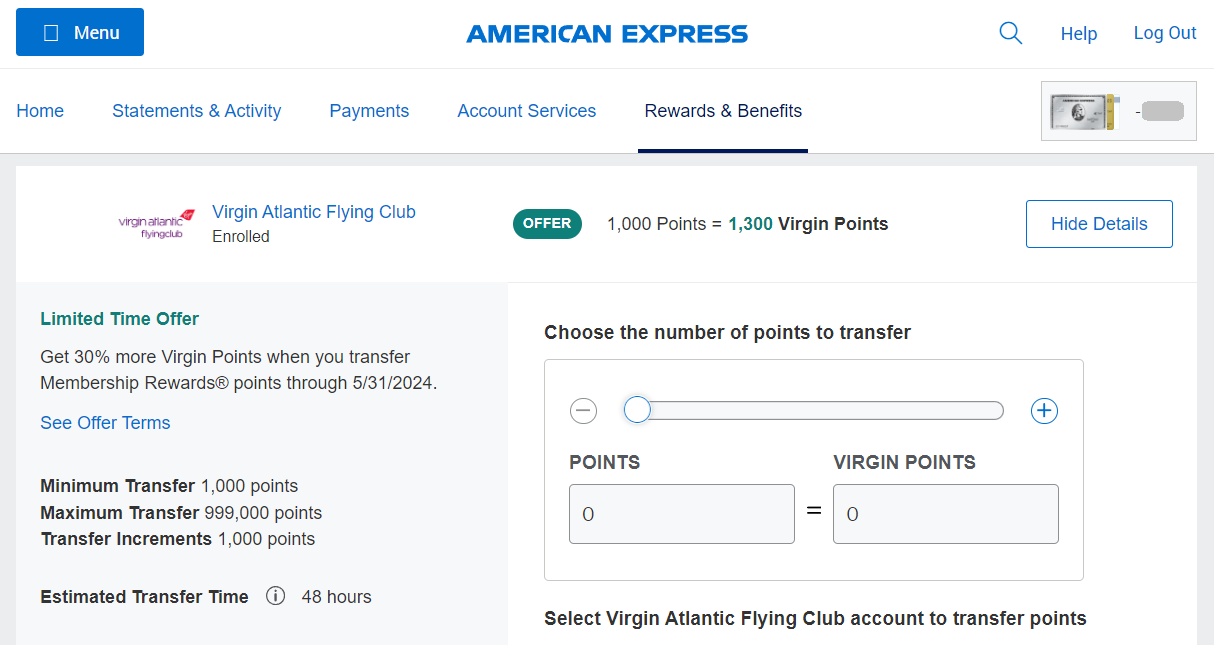1214x645 pixels.
Task: Go to Statements & Activity tab
Action: click(x=197, y=111)
